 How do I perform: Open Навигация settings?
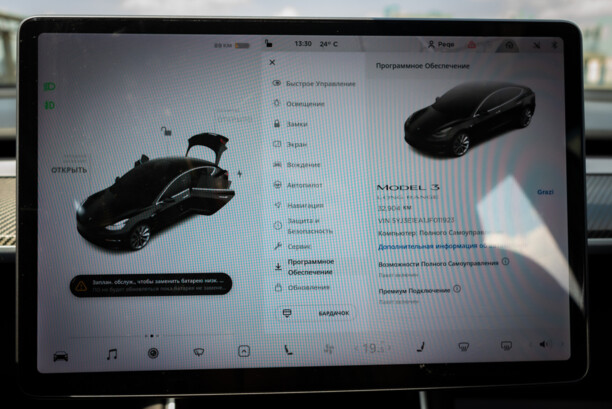click(x=299, y=205)
